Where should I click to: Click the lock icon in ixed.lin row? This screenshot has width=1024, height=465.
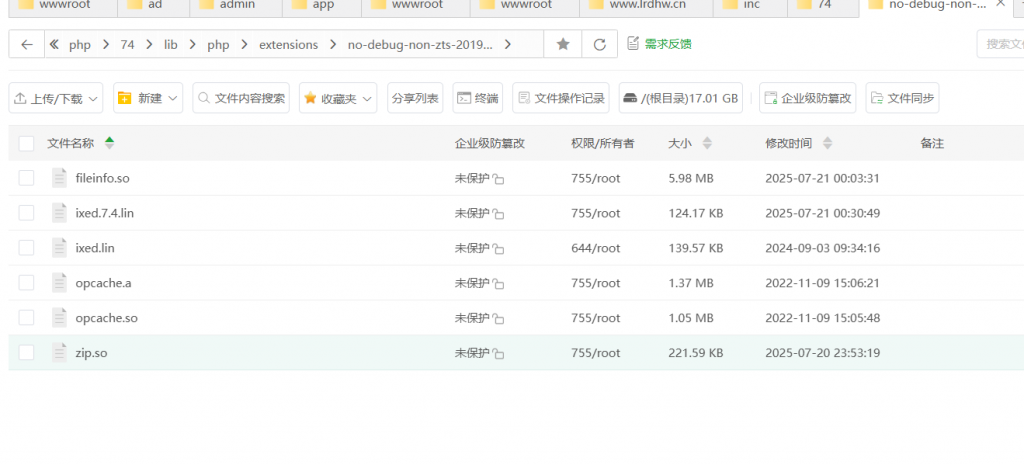coord(498,249)
